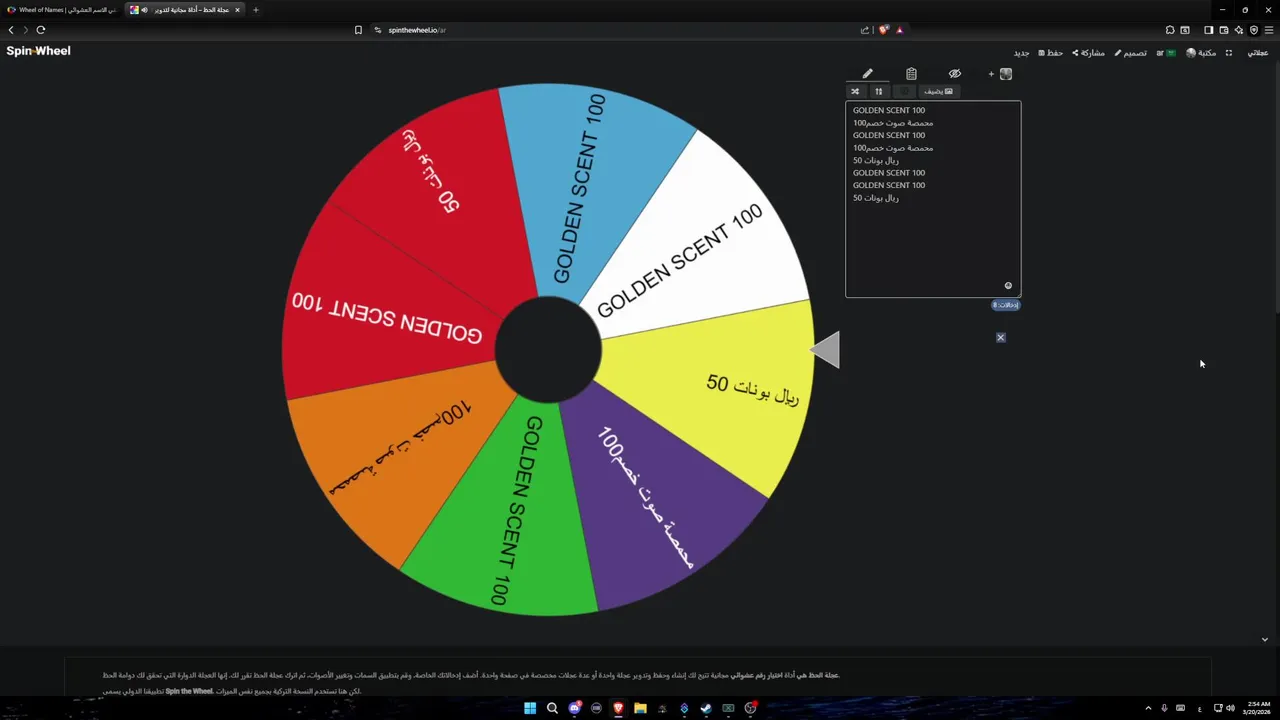This screenshot has width=1280, height=720.
Task: Click the grey wheel pointer arrow
Action: click(x=825, y=350)
